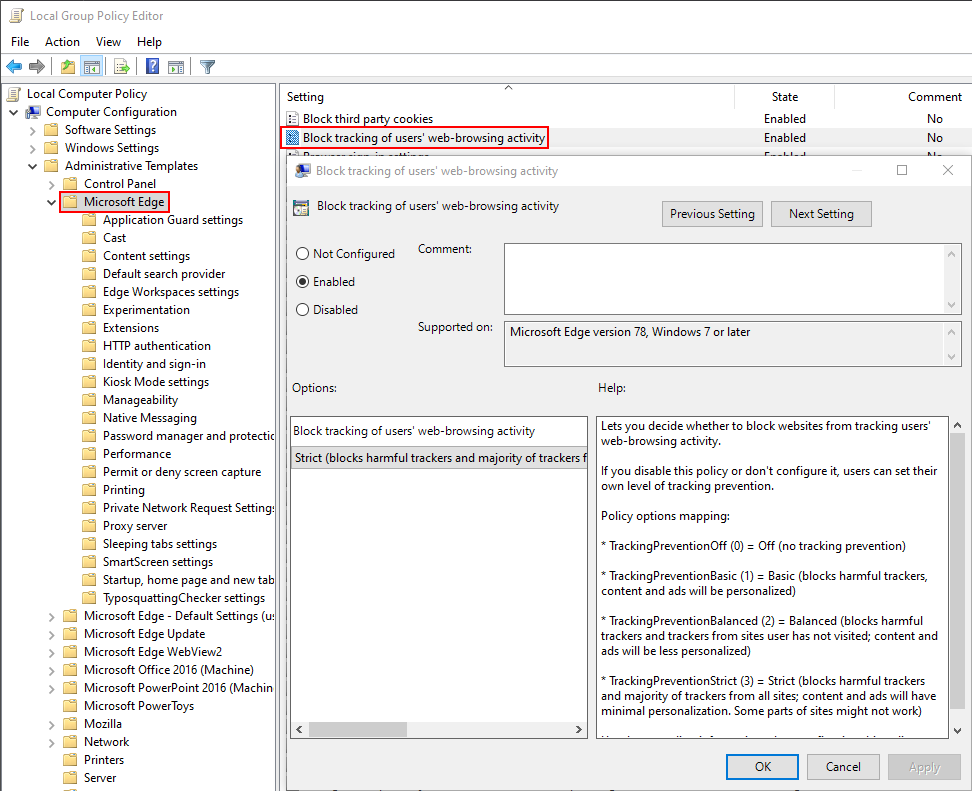972x791 pixels.
Task: Open the Action menu
Action: coord(62,42)
